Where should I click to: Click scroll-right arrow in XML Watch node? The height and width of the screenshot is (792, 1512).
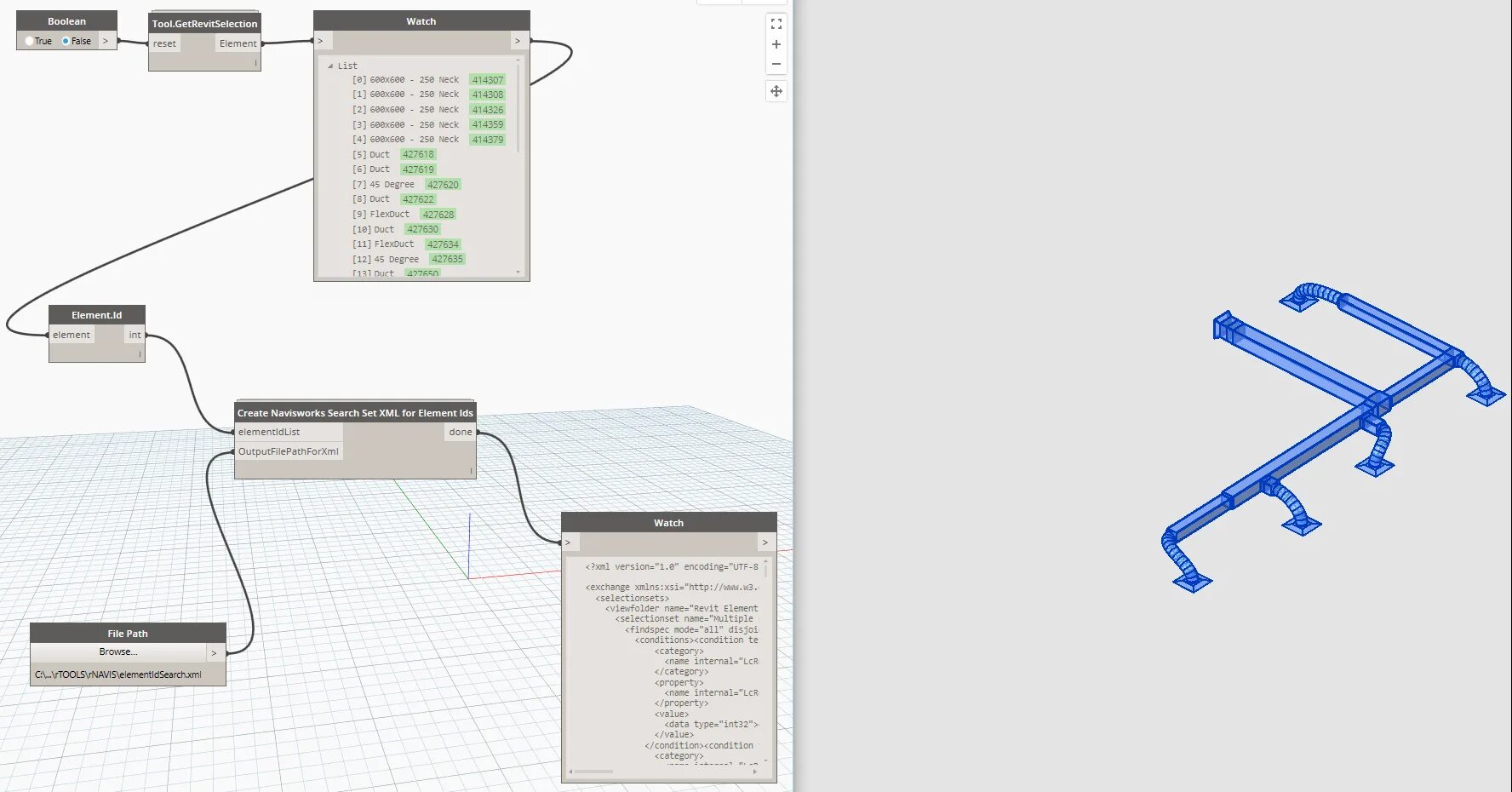(x=755, y=772)
